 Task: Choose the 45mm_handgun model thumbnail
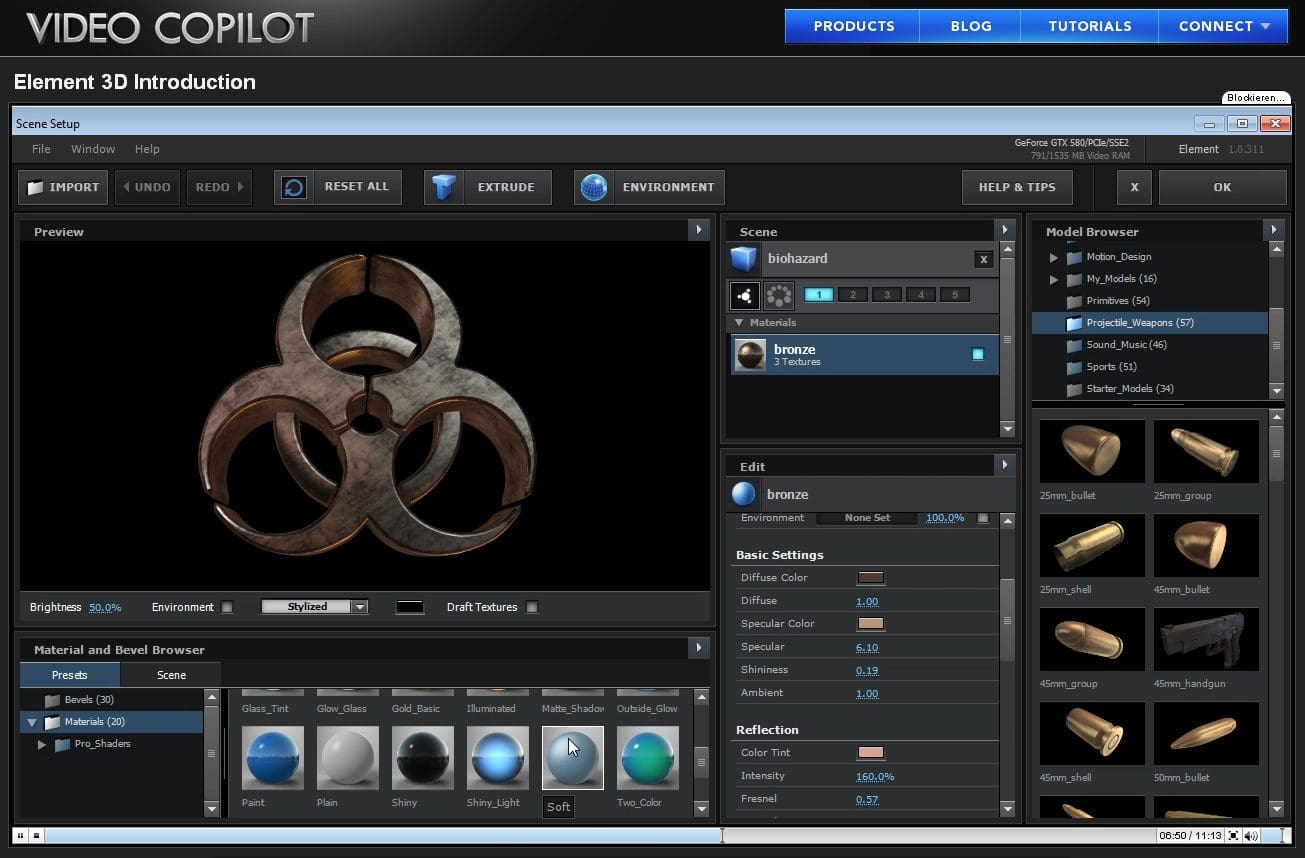[1206, 640]
